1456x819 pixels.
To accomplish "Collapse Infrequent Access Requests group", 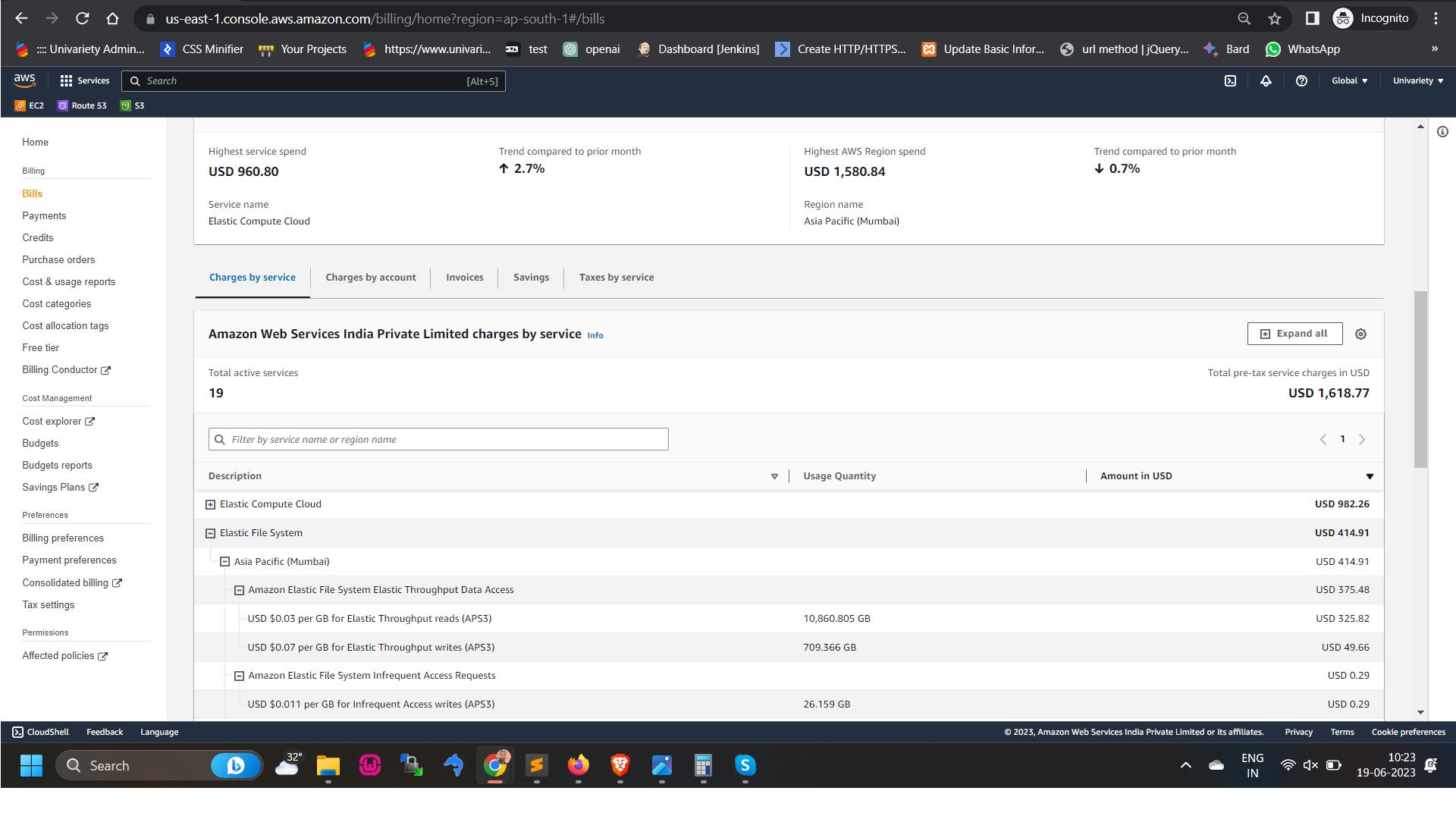I will pyautogui.click(x=239, y=676).
